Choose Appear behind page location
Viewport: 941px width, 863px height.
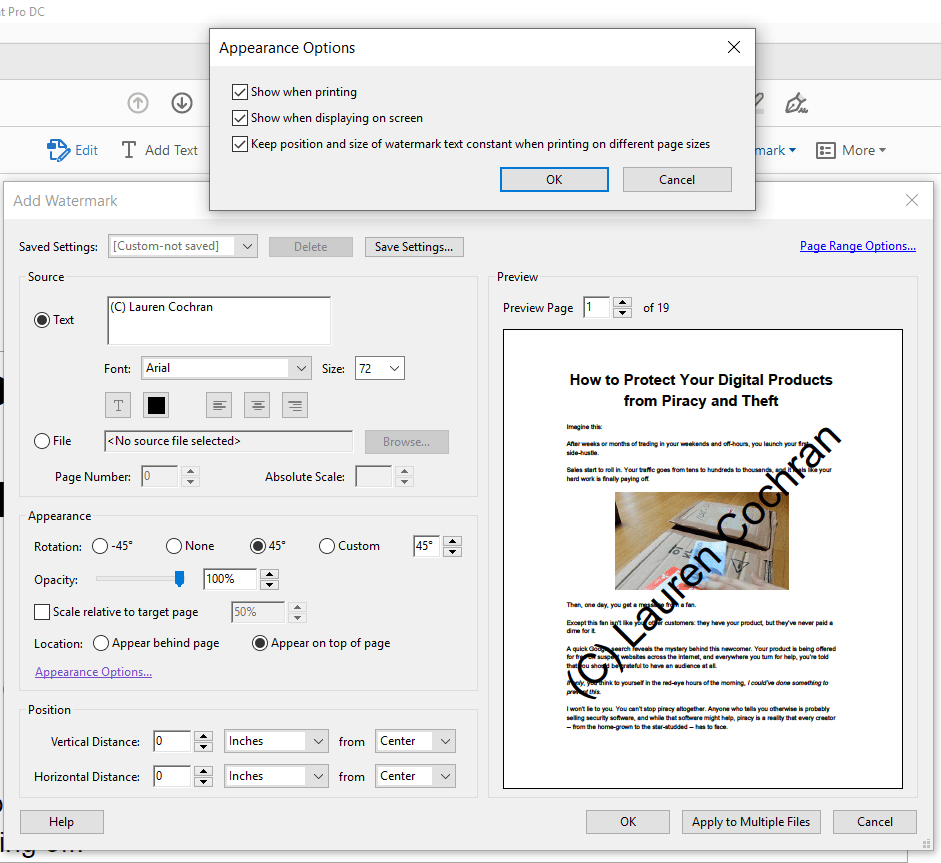101,643
